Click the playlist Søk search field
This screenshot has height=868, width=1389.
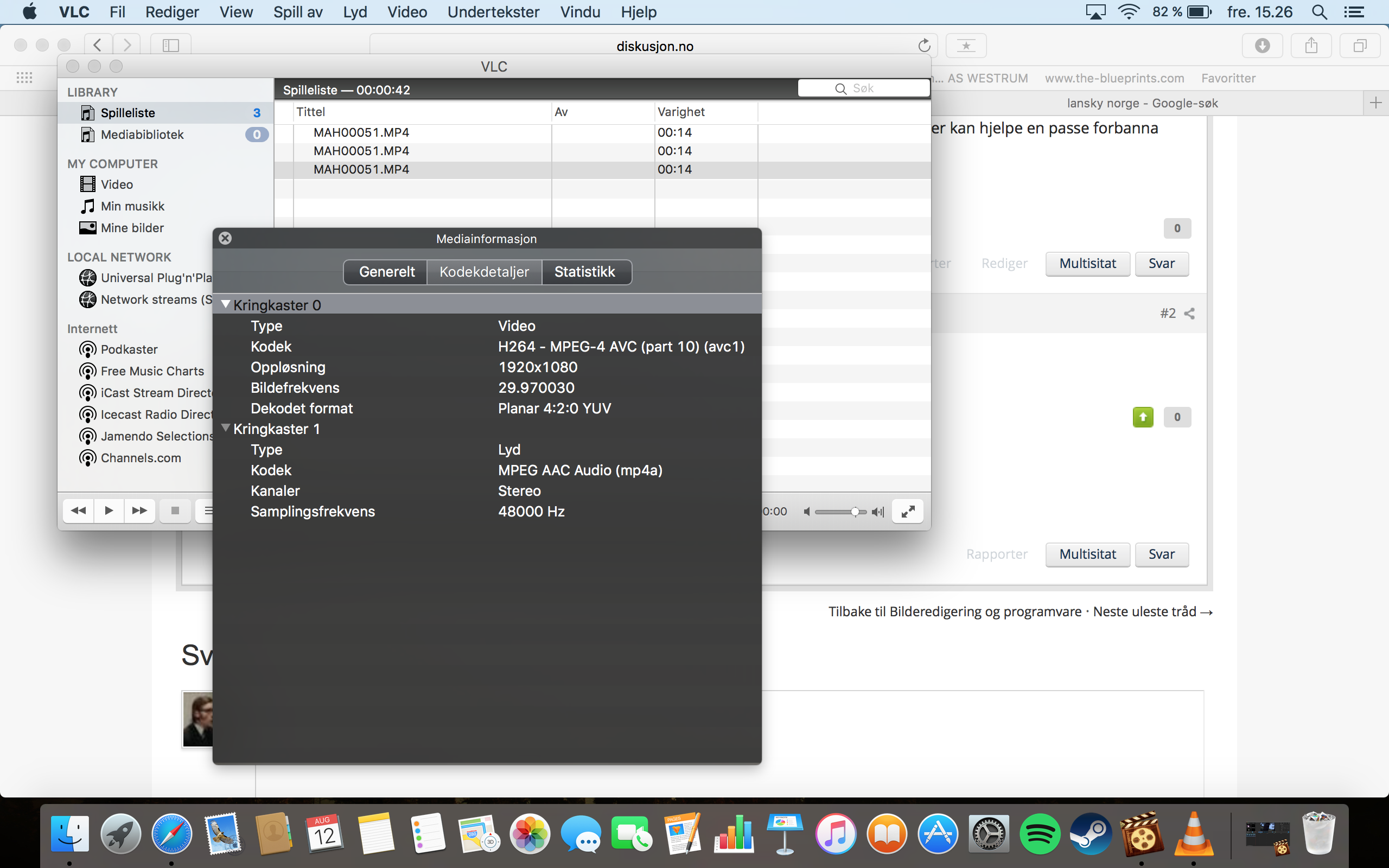(x=863, y=88)
